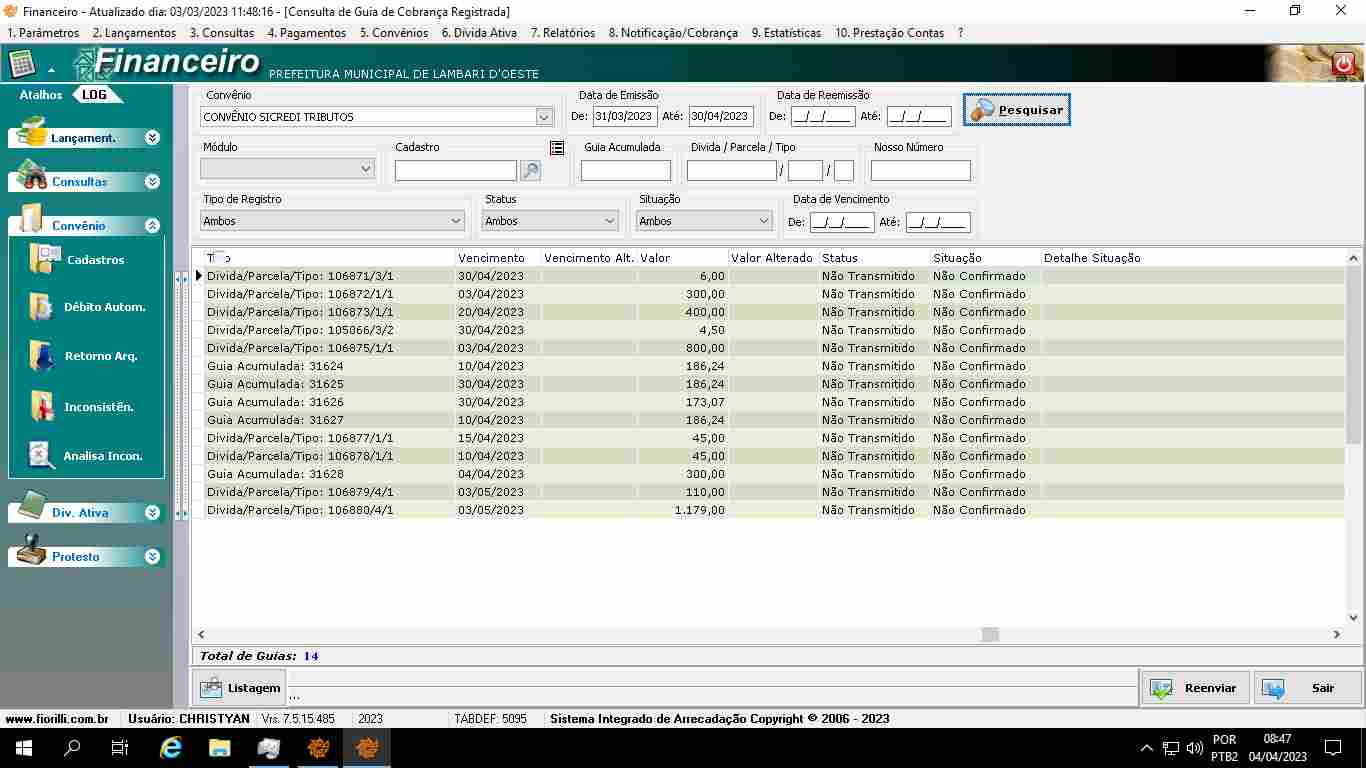
Task: Click the Cadastro search magnifier icon
Action: pyautogui.click(x=530, y=171)
